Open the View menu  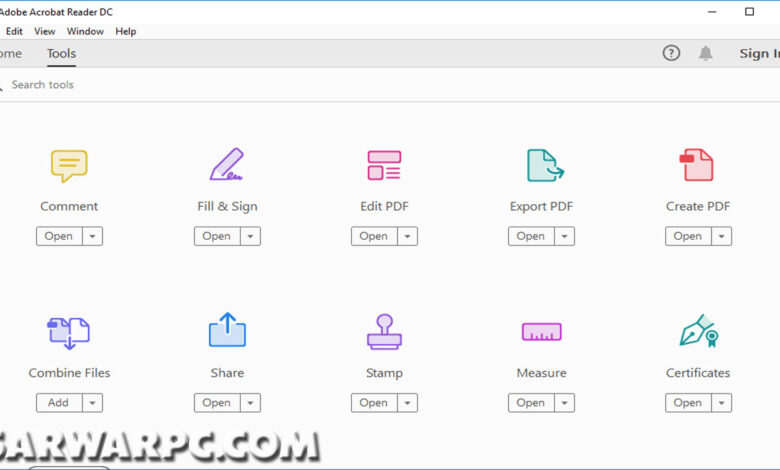[x=45, y=31]
